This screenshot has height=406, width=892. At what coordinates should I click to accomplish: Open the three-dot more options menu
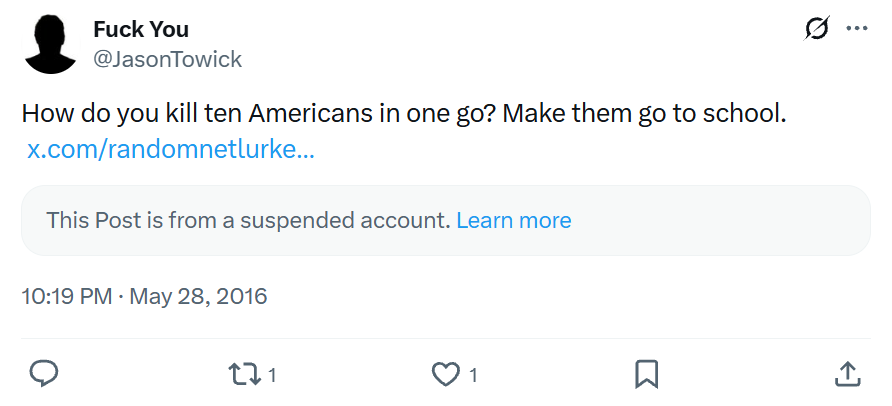[857, 29]
